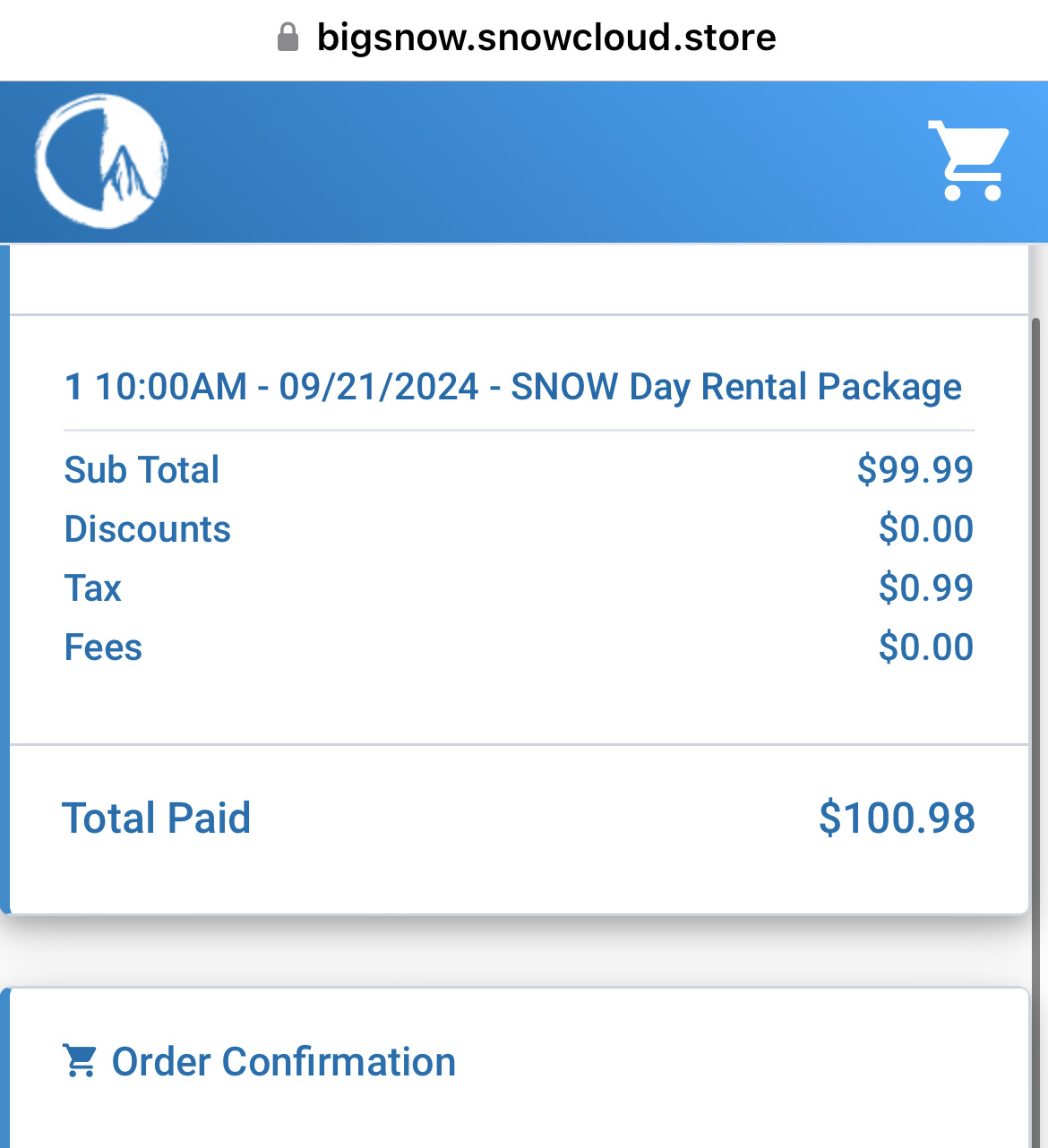Click the Tax label

point(92,588)
